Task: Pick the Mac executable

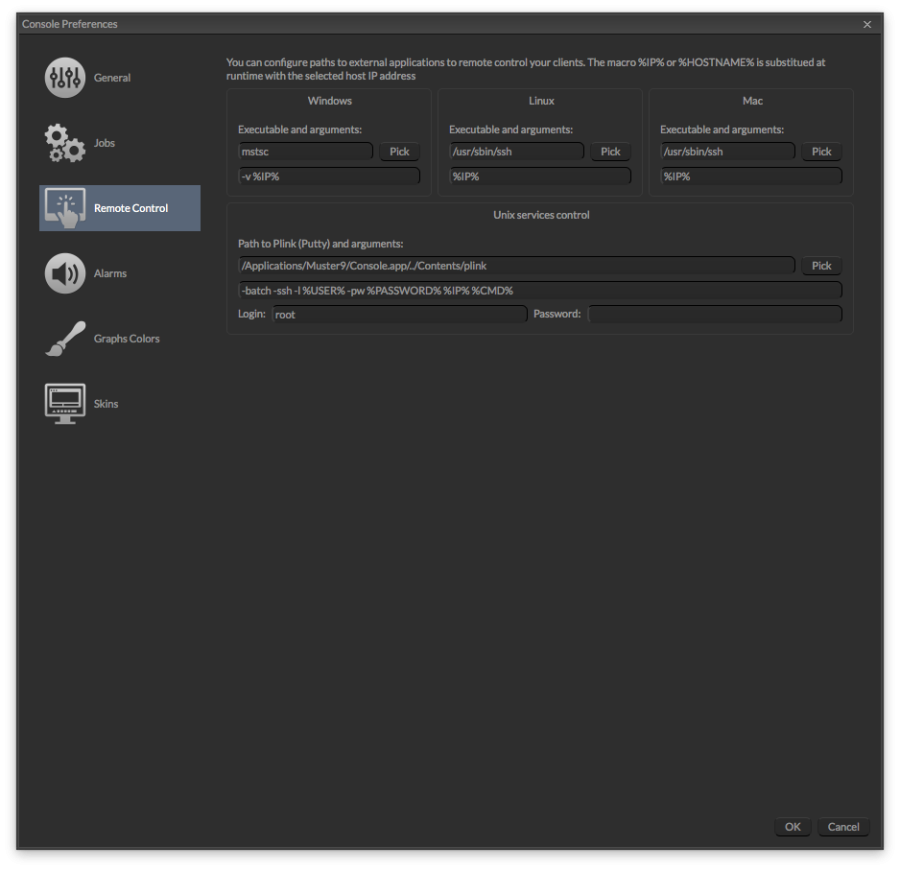Action: point(821,151)
